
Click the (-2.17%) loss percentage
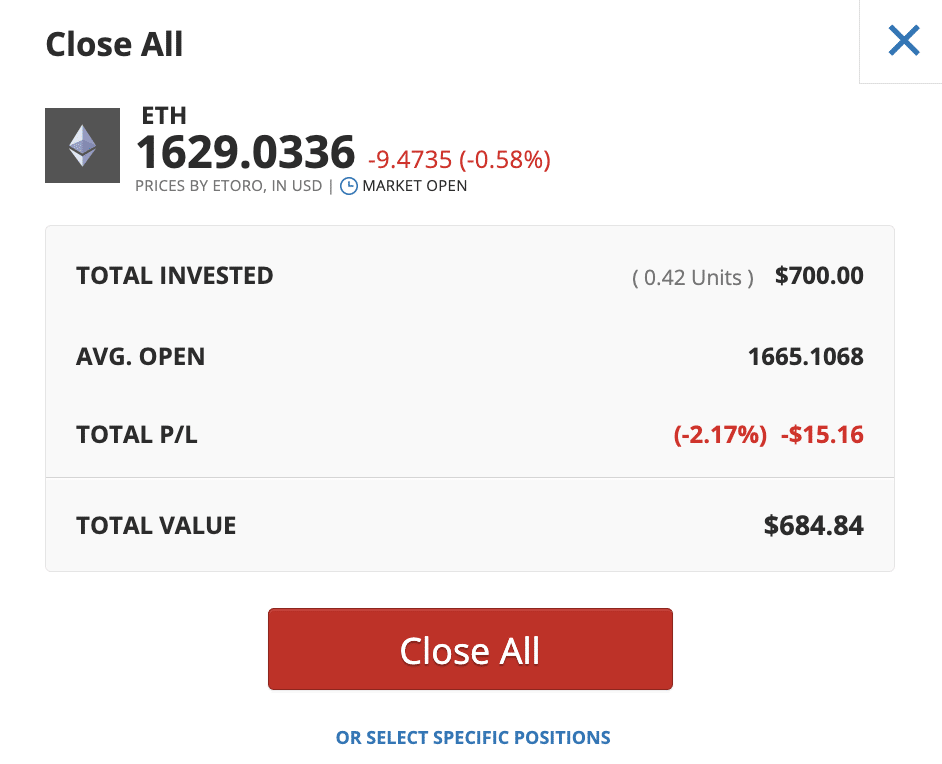point(720,435)
